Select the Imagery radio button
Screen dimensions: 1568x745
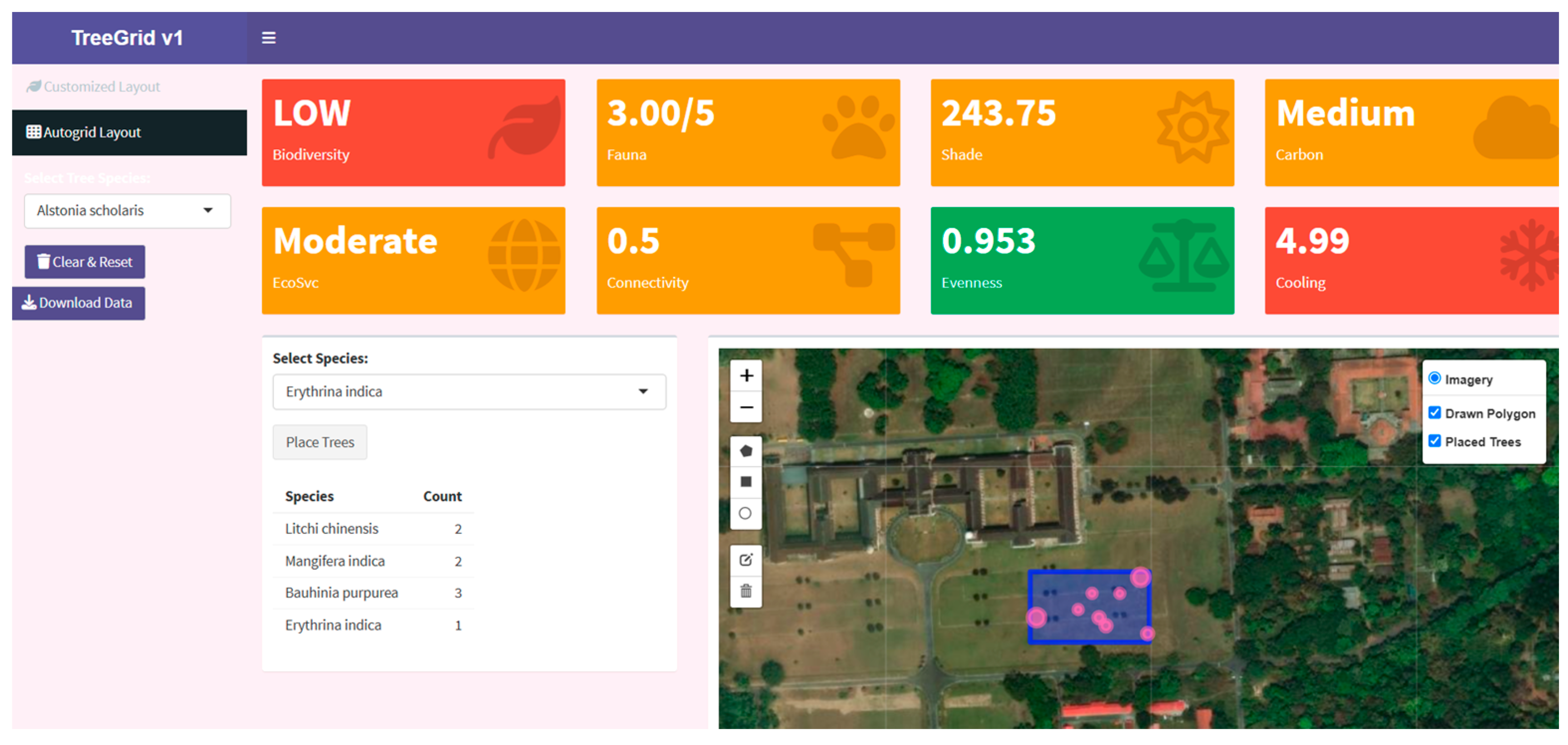pyautogui.click(x=1434, y=379)
